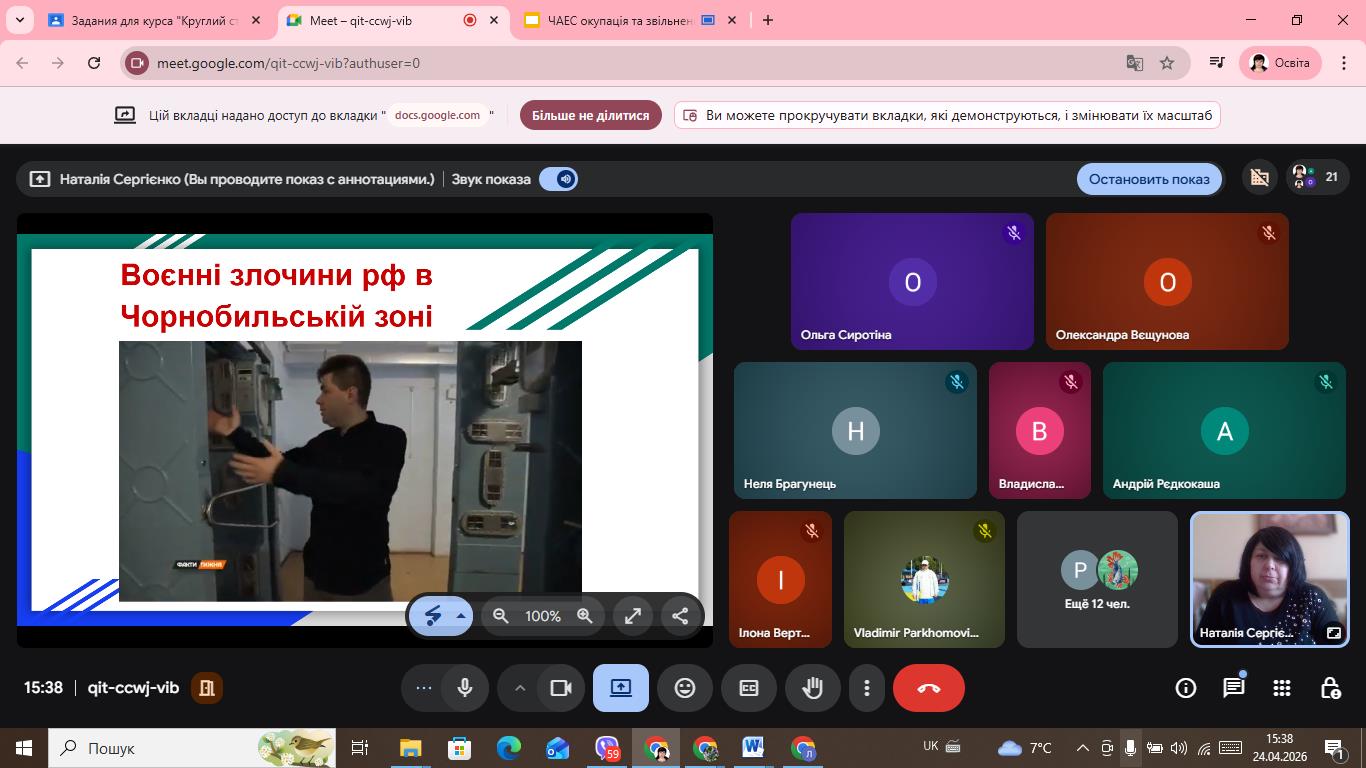Zoom in on the shared presentation
1366x768 pixels.
(585, 616)
